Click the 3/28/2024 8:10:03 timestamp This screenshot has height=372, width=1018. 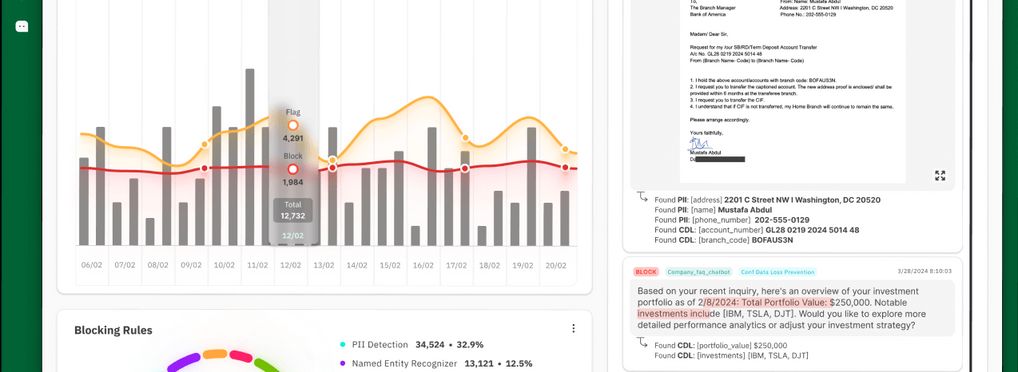click(925, 271)
